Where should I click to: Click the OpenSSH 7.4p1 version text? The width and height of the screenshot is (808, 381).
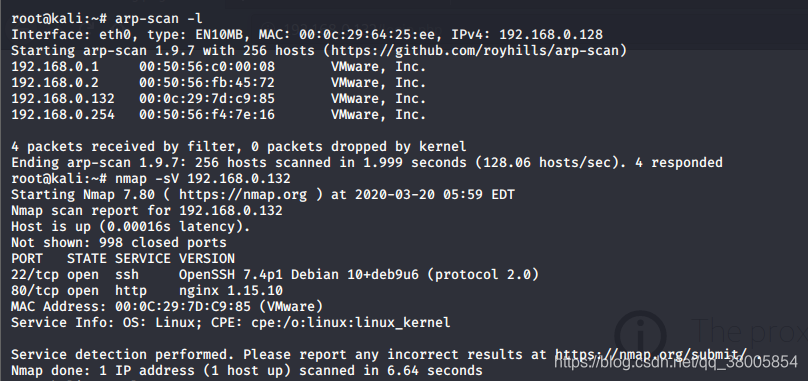[x=230, y=275]
